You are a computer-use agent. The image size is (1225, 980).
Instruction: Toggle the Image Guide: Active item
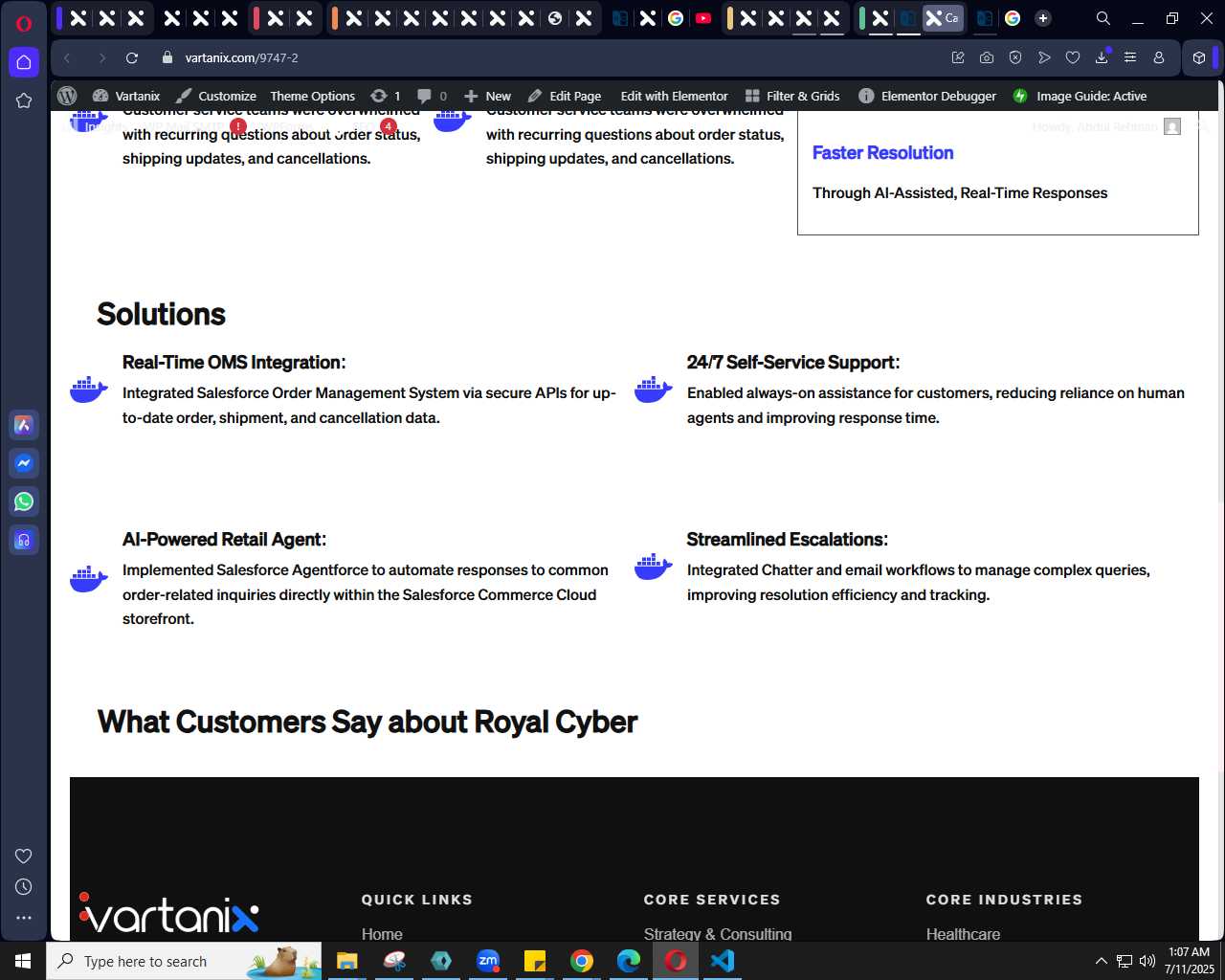[1080, 96]
